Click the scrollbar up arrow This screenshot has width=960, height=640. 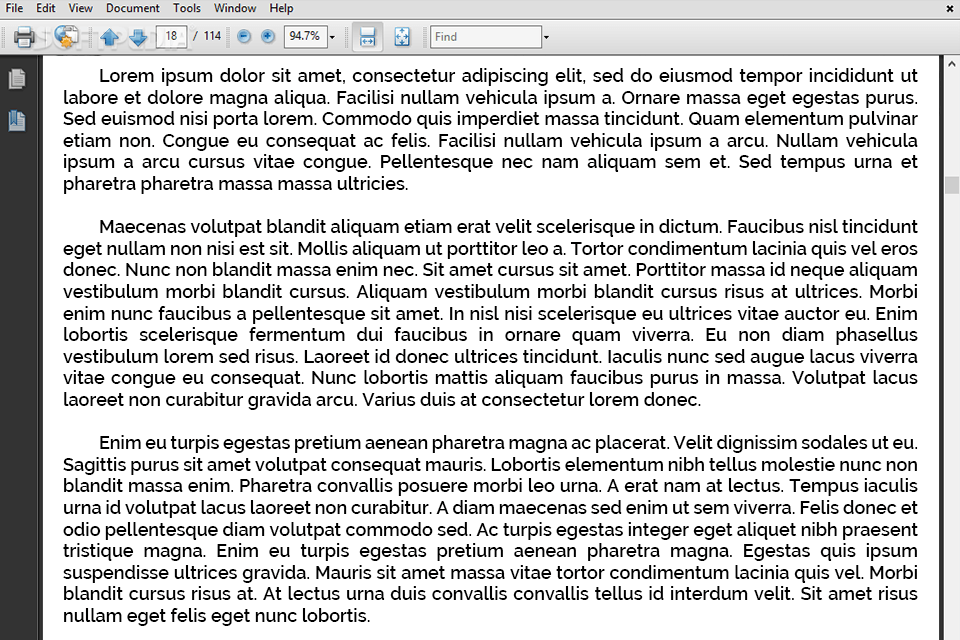point(951,62)
